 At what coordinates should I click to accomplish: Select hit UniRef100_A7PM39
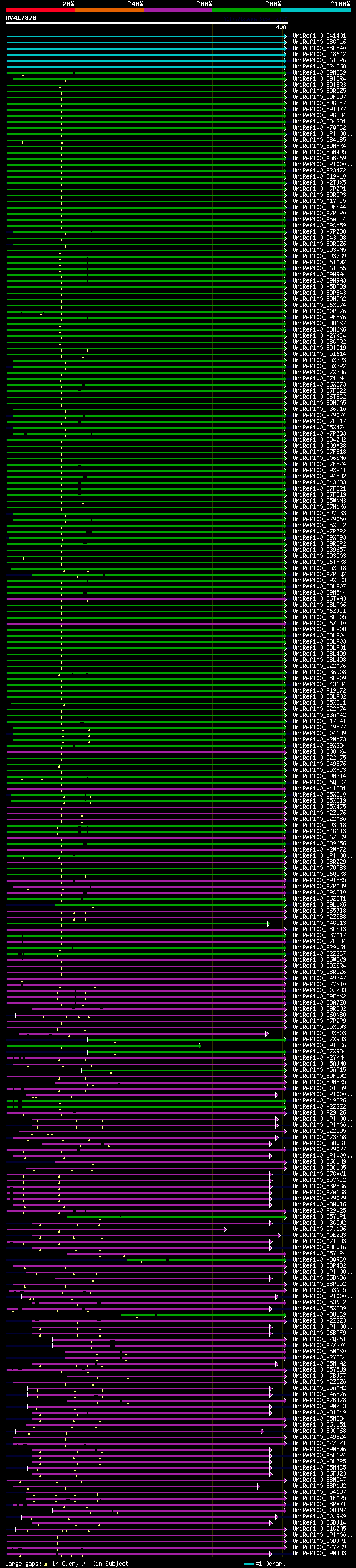coord(319,886)
